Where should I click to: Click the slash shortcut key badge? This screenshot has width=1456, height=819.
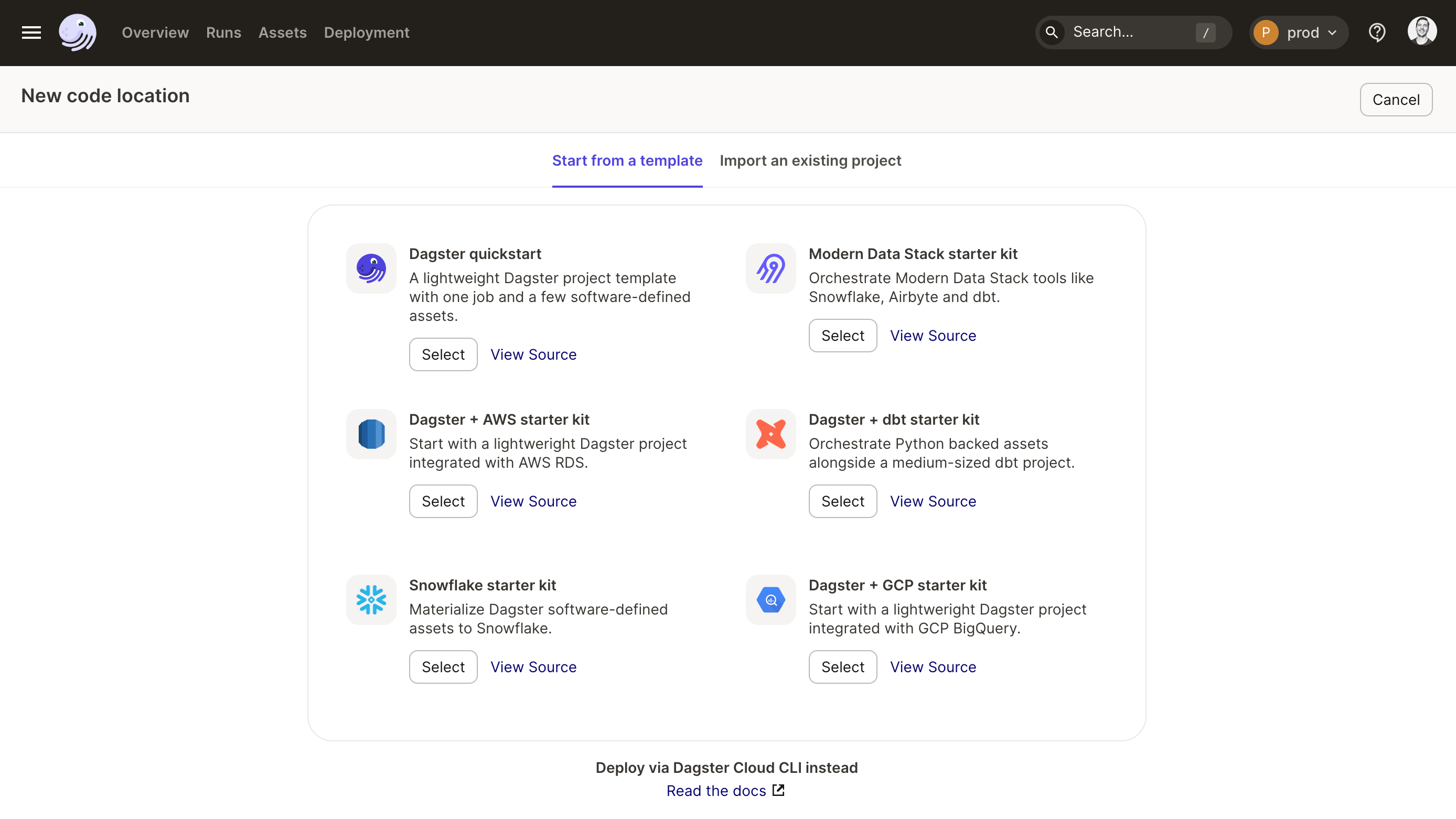click(1205, 33)
